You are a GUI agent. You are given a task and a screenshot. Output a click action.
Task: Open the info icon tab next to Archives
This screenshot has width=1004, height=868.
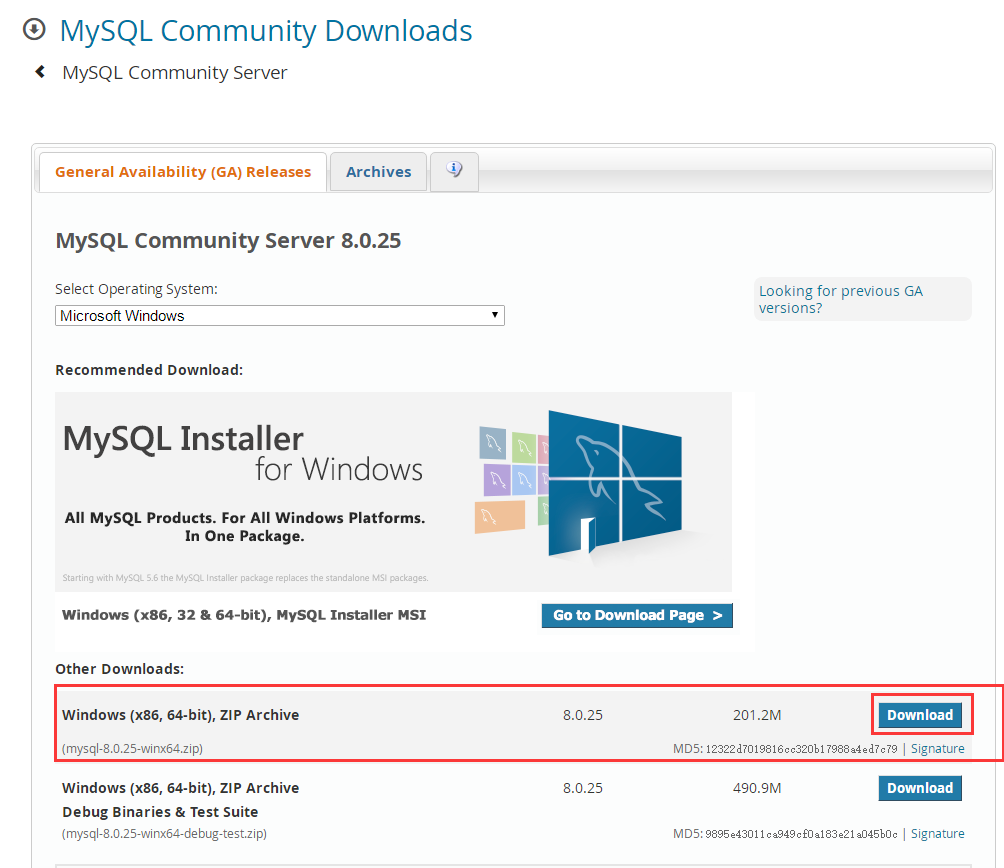454,171
